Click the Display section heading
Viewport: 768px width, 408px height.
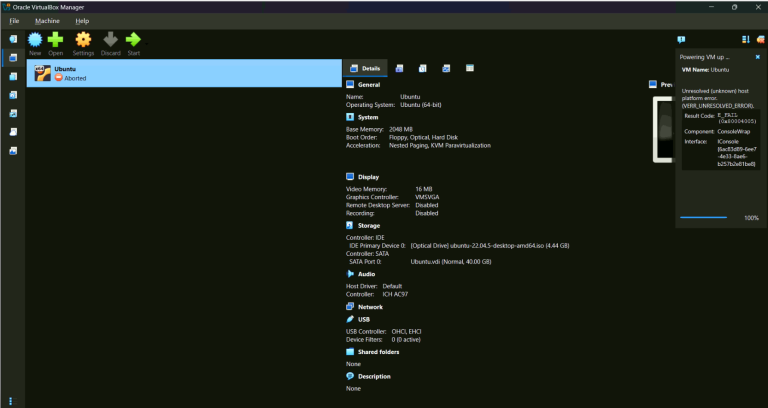coord(369,176)
